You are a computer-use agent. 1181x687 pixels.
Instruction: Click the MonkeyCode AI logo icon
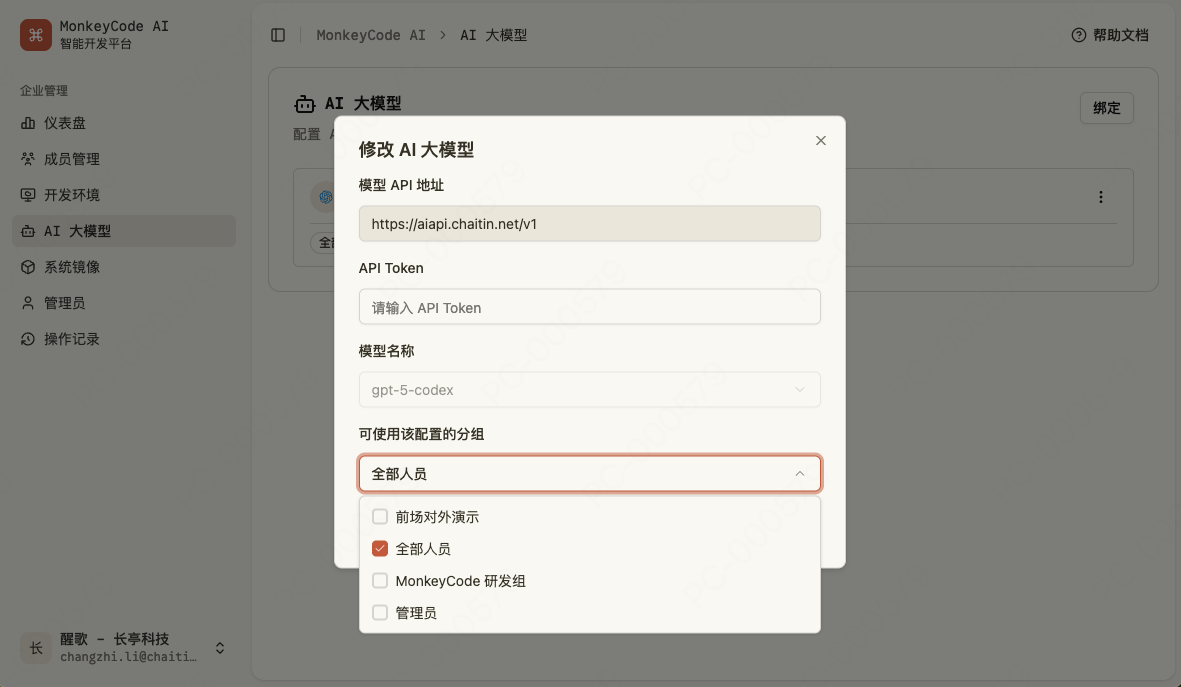click(36, 35)
